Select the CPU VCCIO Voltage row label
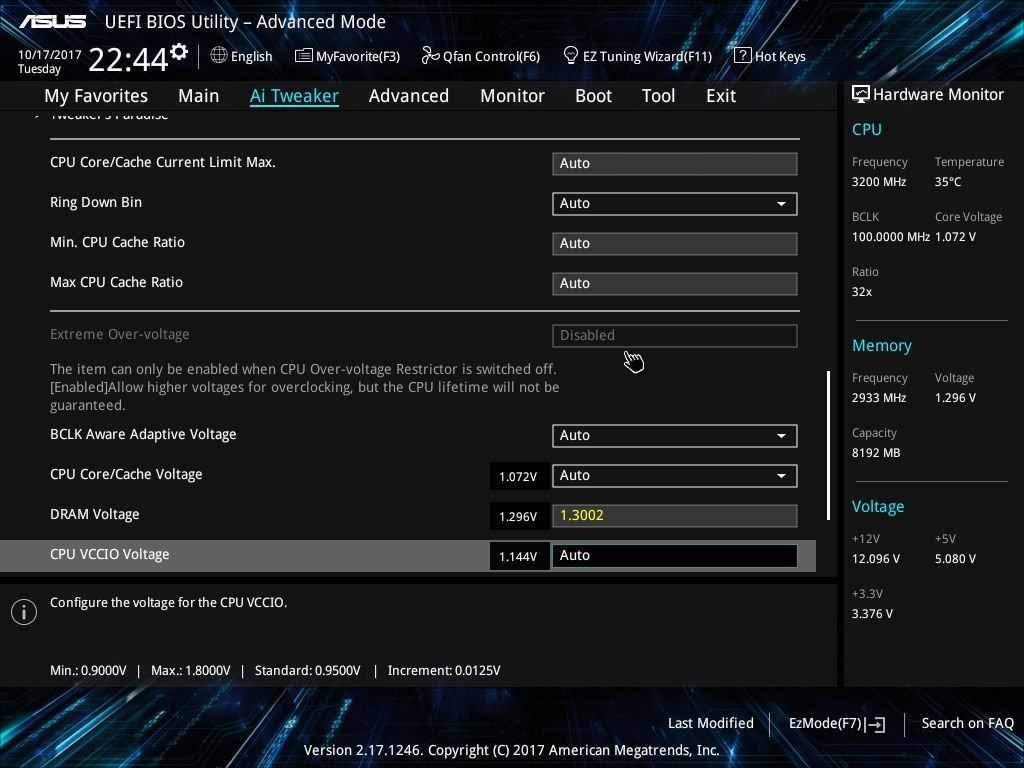1024x768 pixels. pos(110,554)
